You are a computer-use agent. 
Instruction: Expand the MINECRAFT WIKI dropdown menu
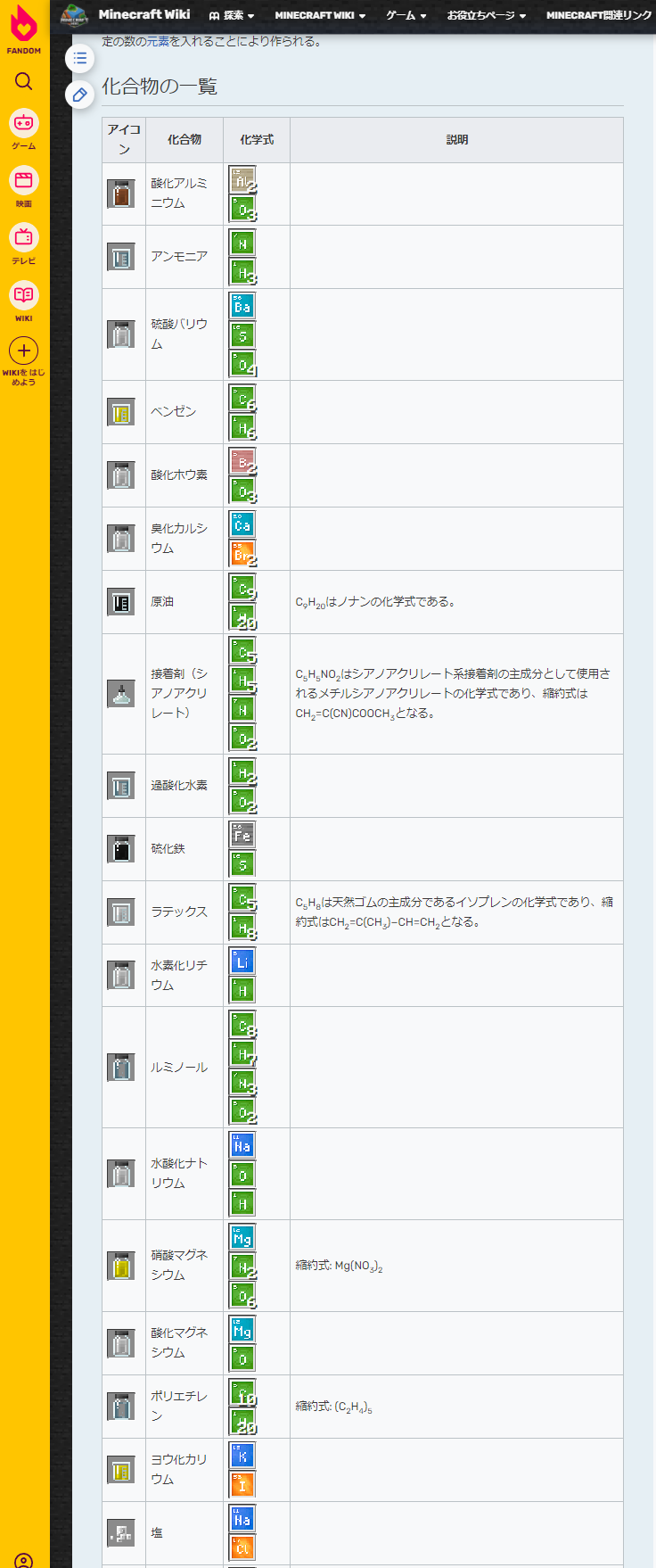(320, 15)
